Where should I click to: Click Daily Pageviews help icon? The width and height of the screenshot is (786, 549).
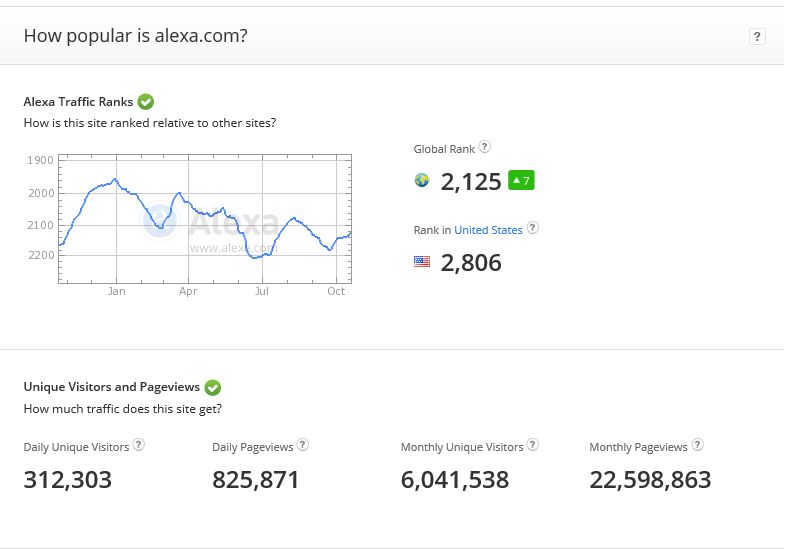pos(303,445)
